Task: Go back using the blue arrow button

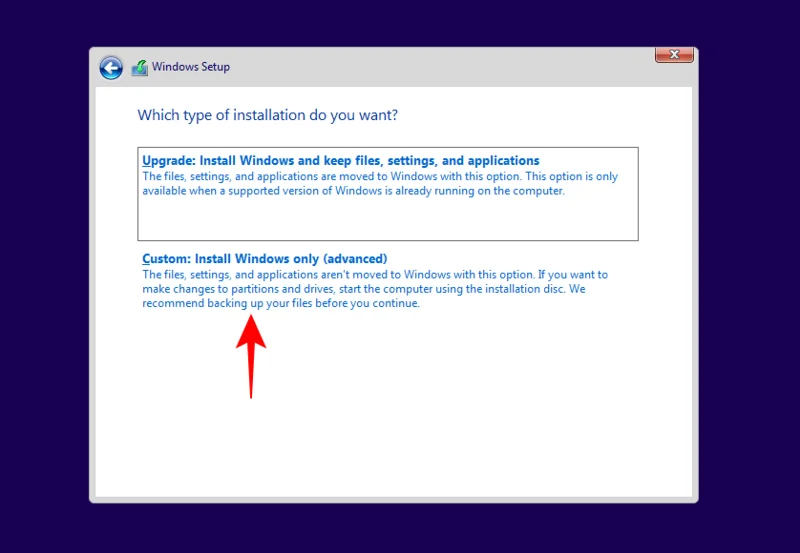Action: [x=111, y=68]
